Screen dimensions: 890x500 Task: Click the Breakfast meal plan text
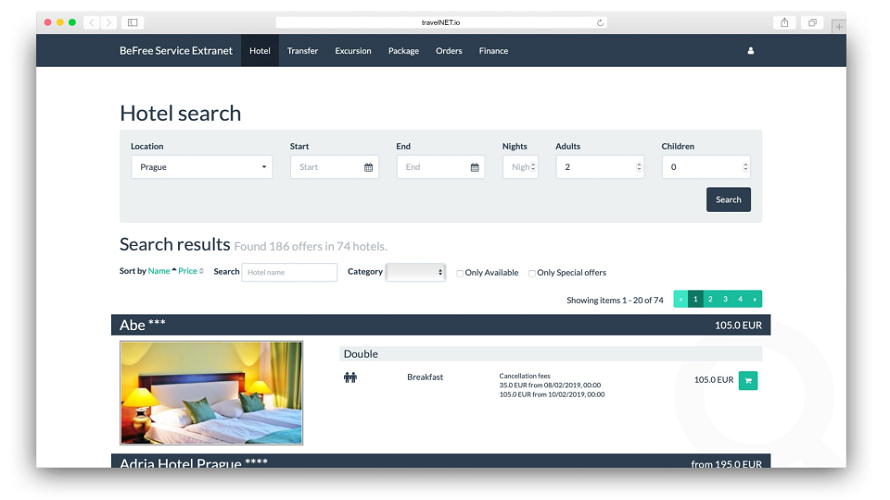pos(425,377)
